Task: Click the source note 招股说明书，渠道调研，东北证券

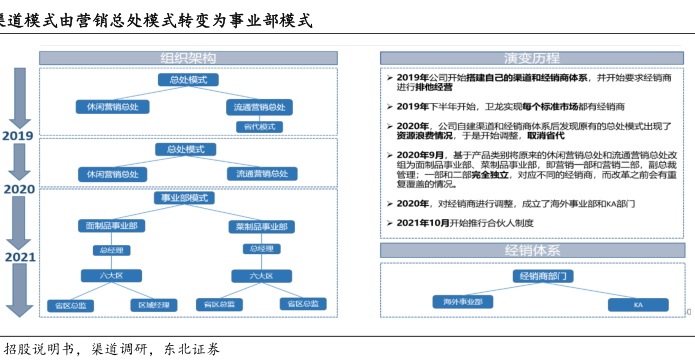Action: 111,349
